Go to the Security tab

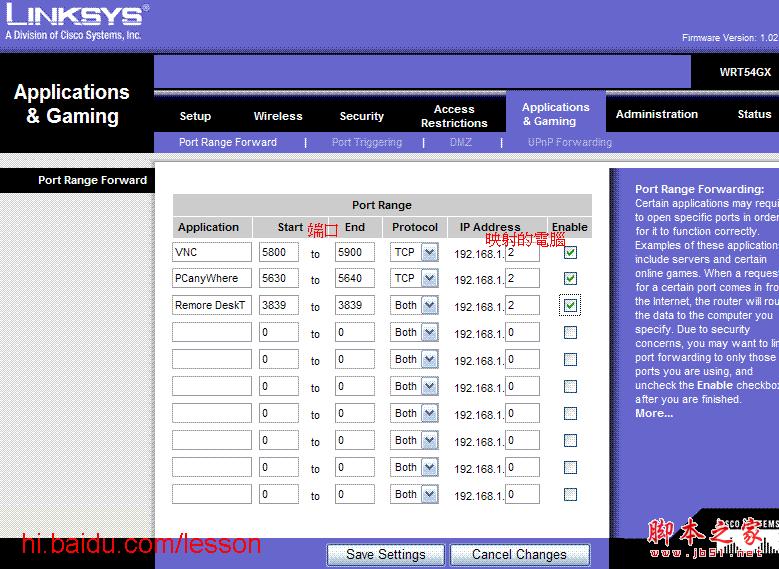[x=361, y=116]
